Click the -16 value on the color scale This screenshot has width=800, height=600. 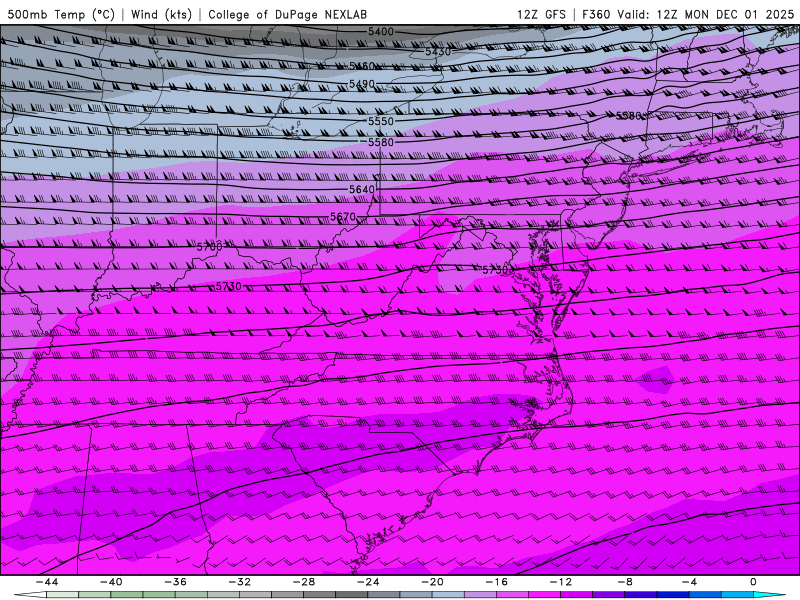click(496, 582)
